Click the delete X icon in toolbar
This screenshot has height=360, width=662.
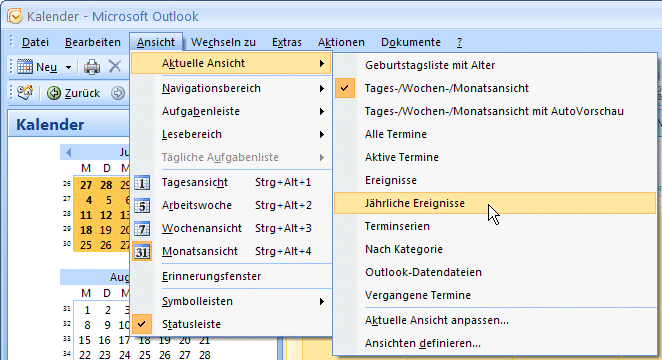click(x=114, y=66)
